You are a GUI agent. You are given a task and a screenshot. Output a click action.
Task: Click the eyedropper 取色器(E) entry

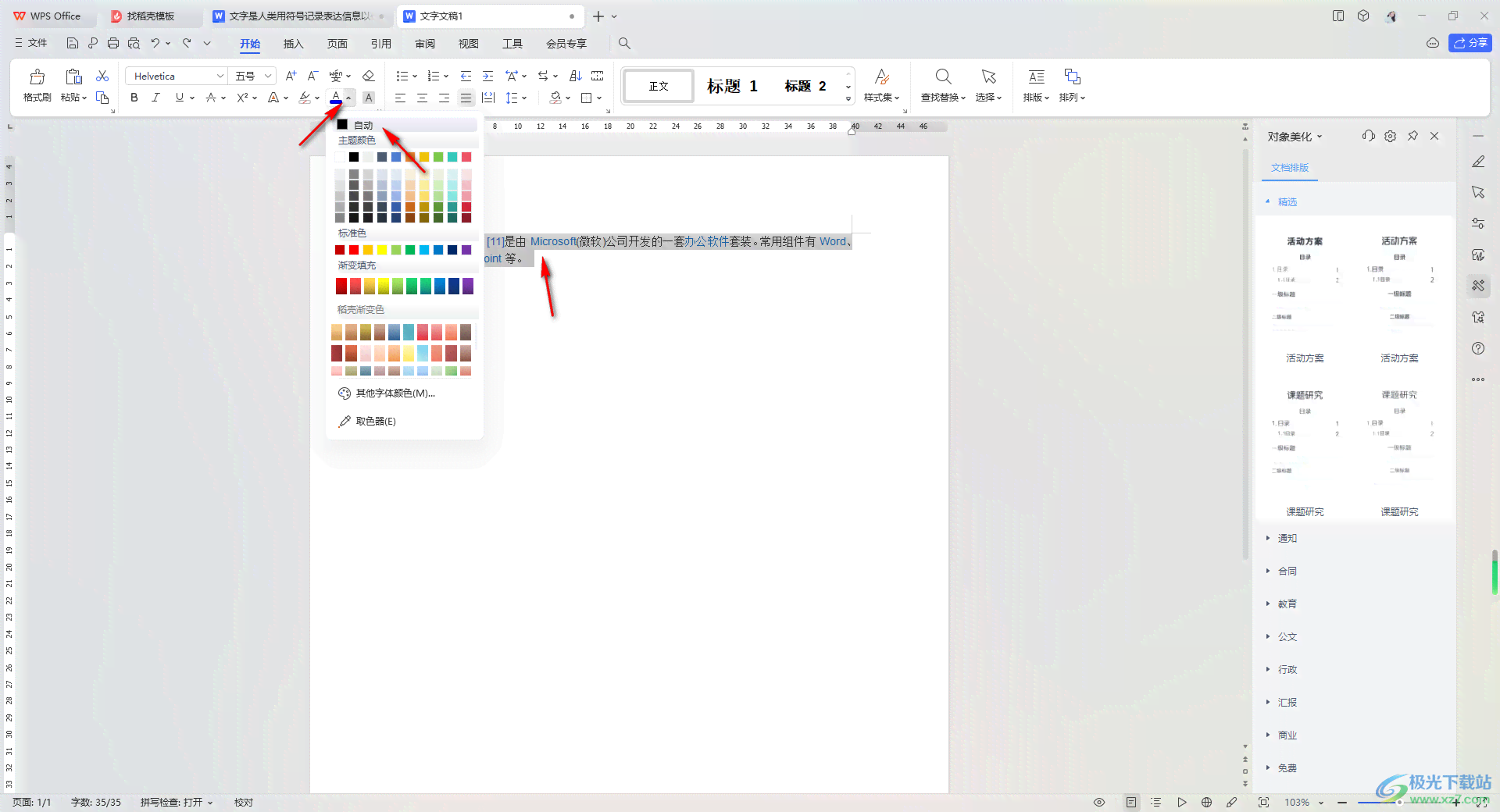tap(367, 421)
